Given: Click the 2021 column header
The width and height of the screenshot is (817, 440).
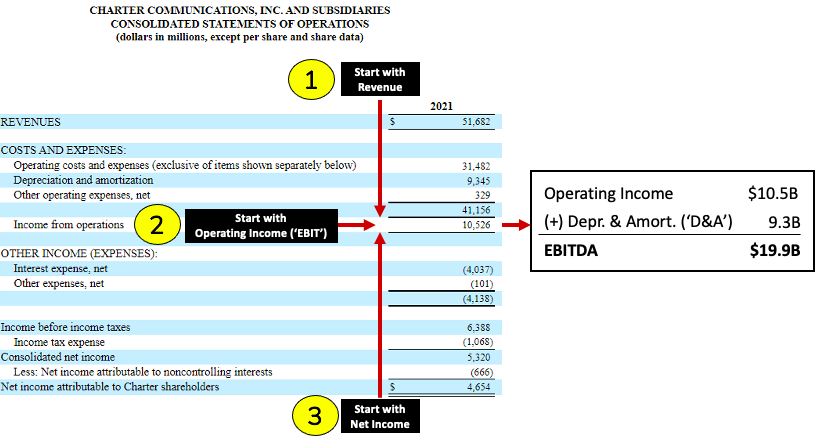Looking at the screenshot, I should point(442,107).
